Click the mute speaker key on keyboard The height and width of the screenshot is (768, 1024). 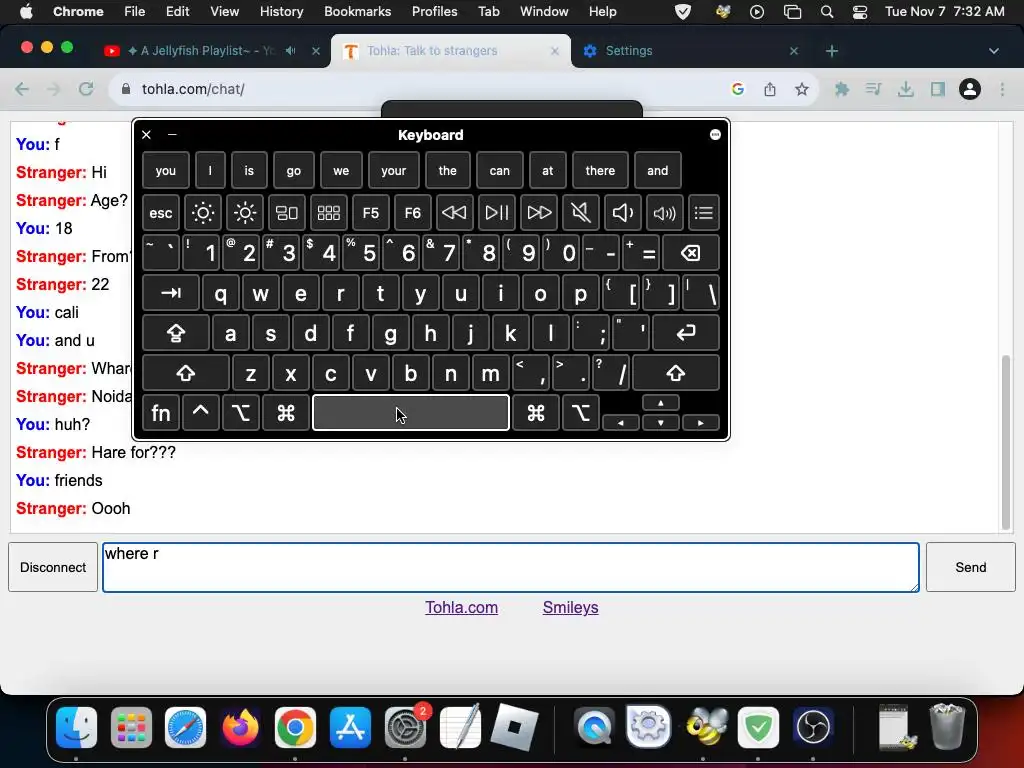pyautogui.click(x=581, y=212)
